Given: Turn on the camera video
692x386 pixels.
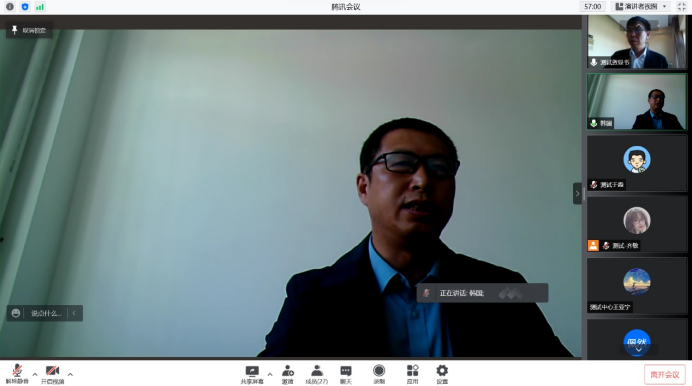Looking at the screenshot, I should tap(53, 374).
